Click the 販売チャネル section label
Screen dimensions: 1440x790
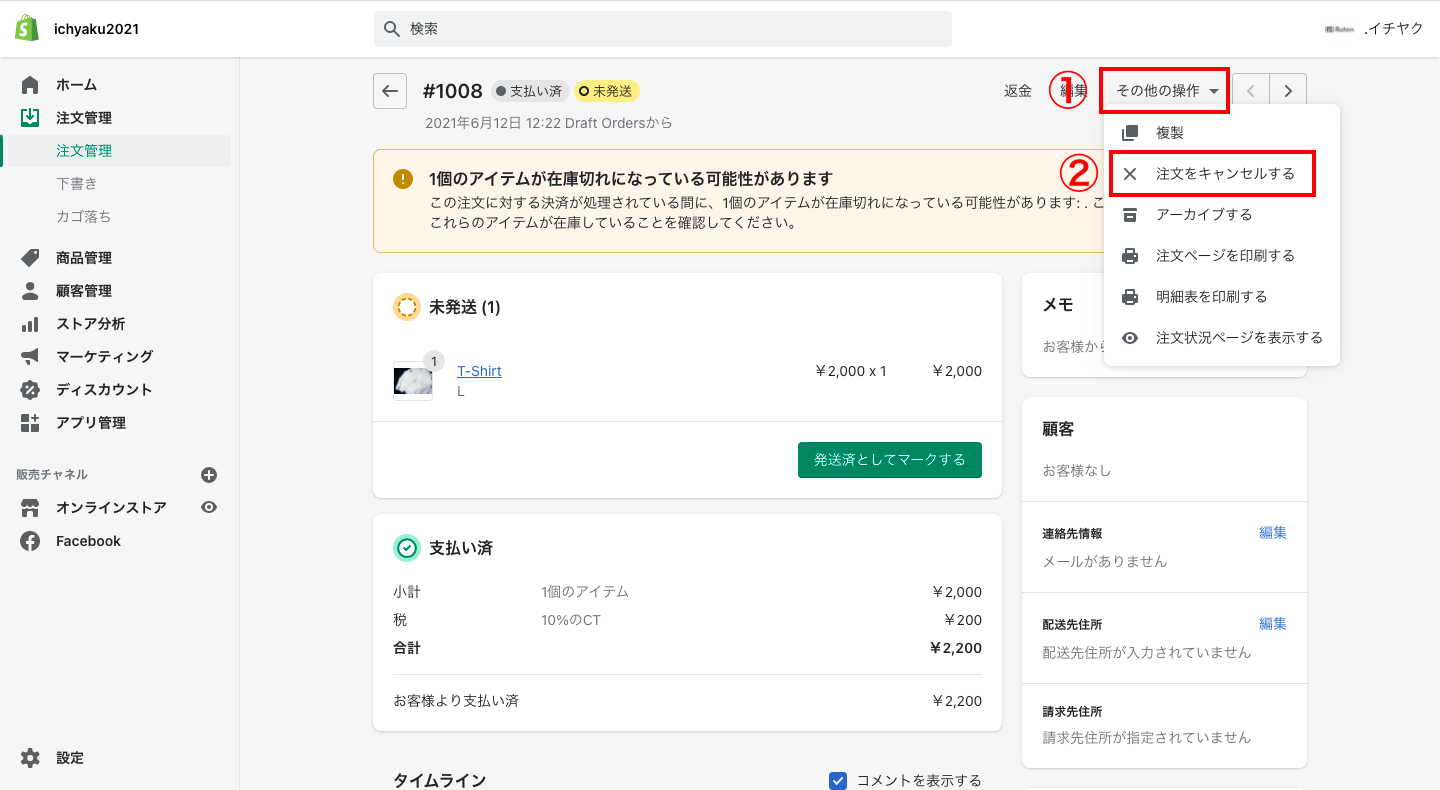[52, 475]
